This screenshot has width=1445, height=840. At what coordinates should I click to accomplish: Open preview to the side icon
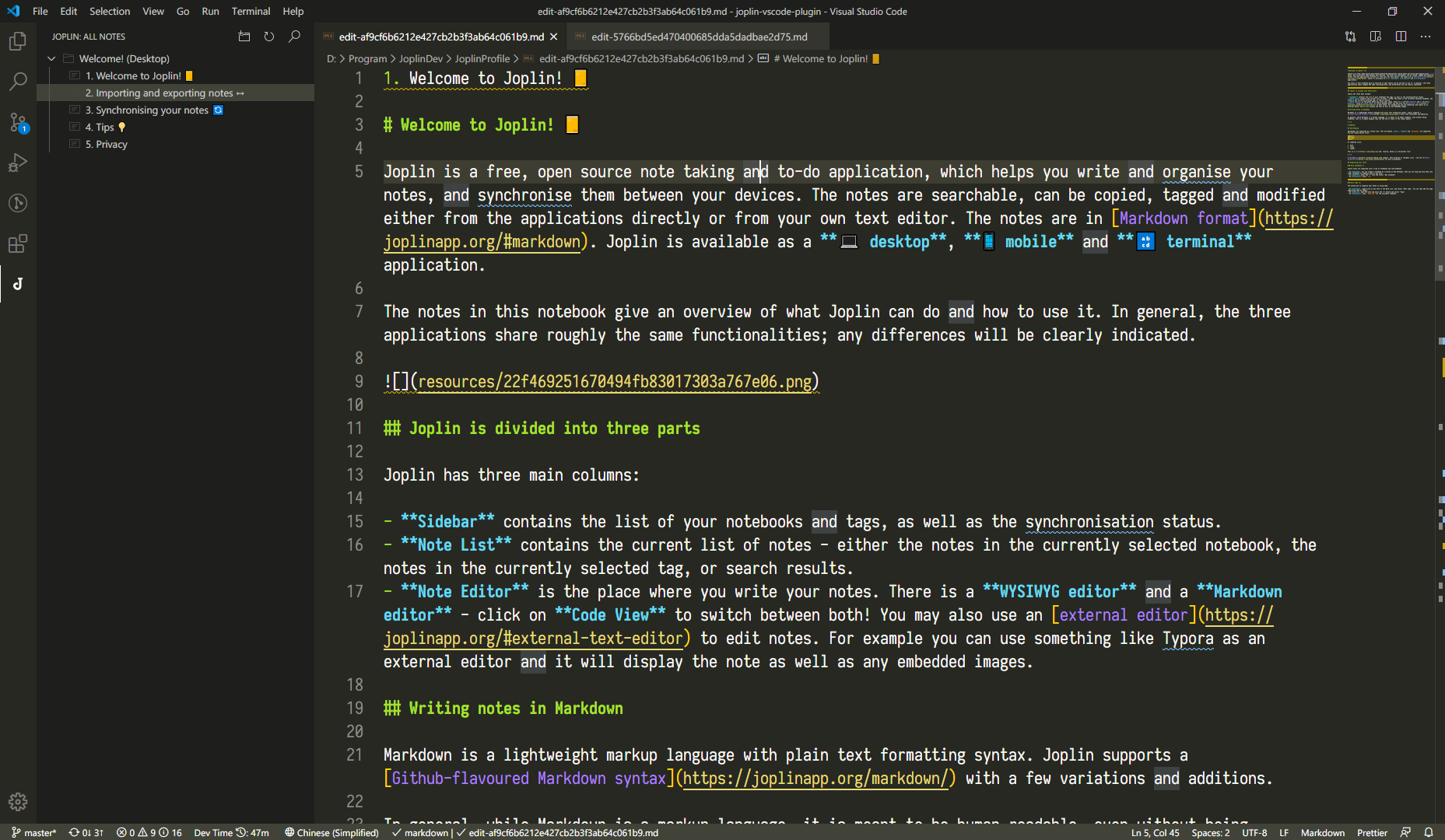[x=1376, y=37]
